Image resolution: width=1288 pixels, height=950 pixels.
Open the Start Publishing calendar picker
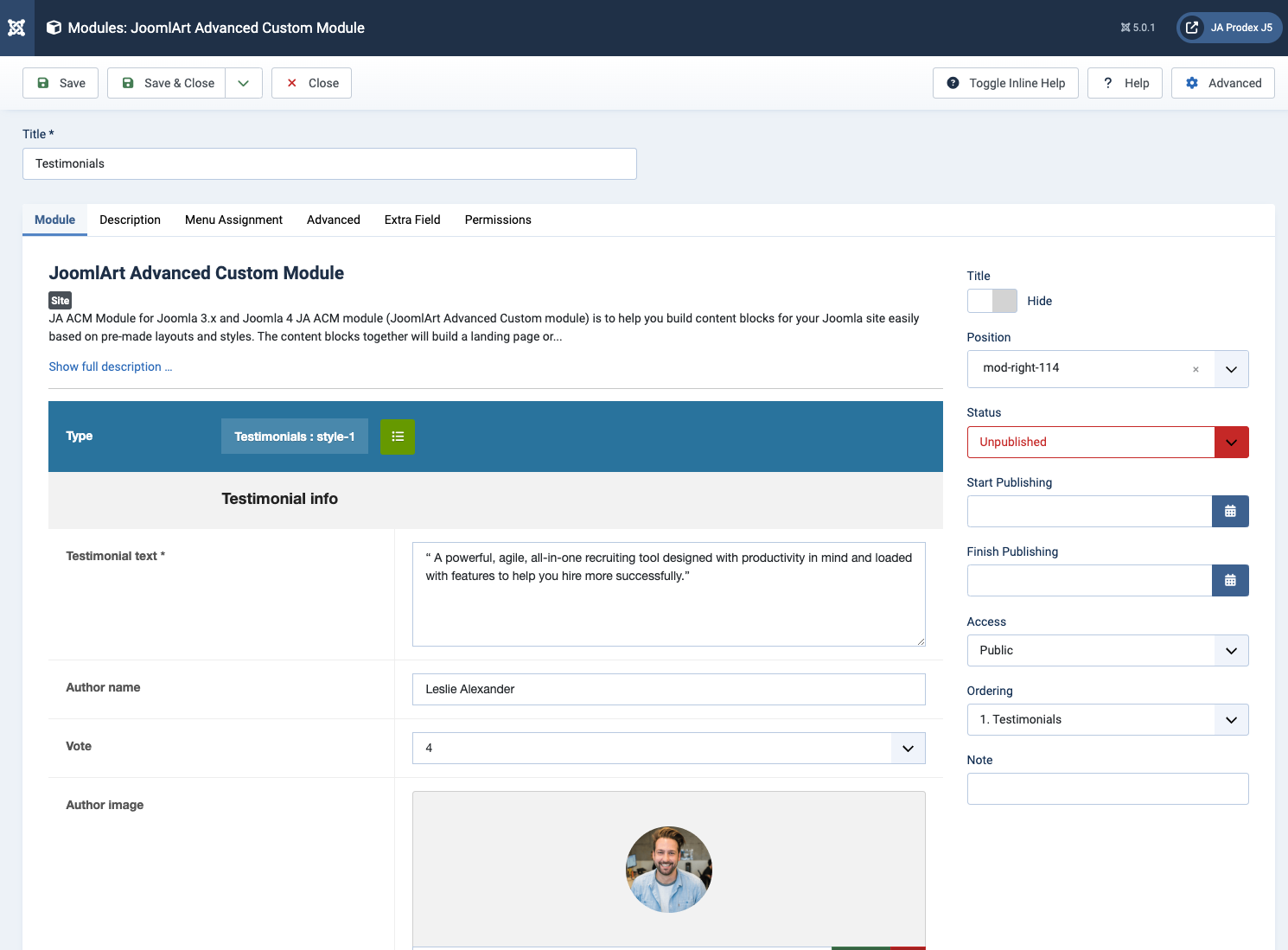[x=1230, y=511]
